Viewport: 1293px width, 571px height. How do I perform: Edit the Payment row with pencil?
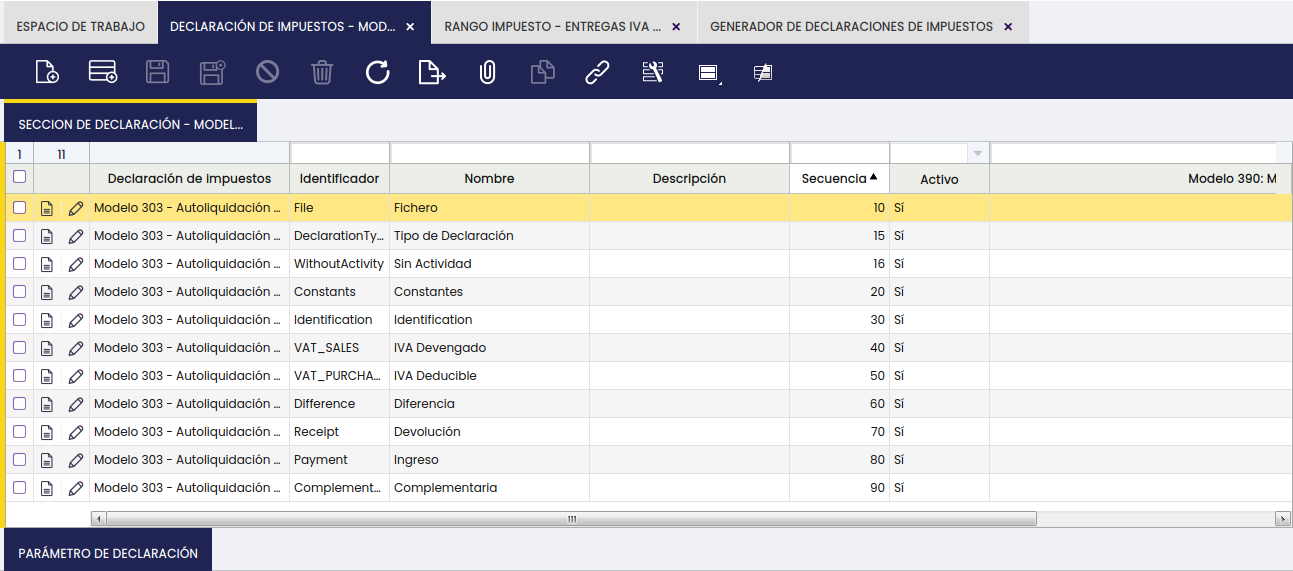[x=76, y=460]
